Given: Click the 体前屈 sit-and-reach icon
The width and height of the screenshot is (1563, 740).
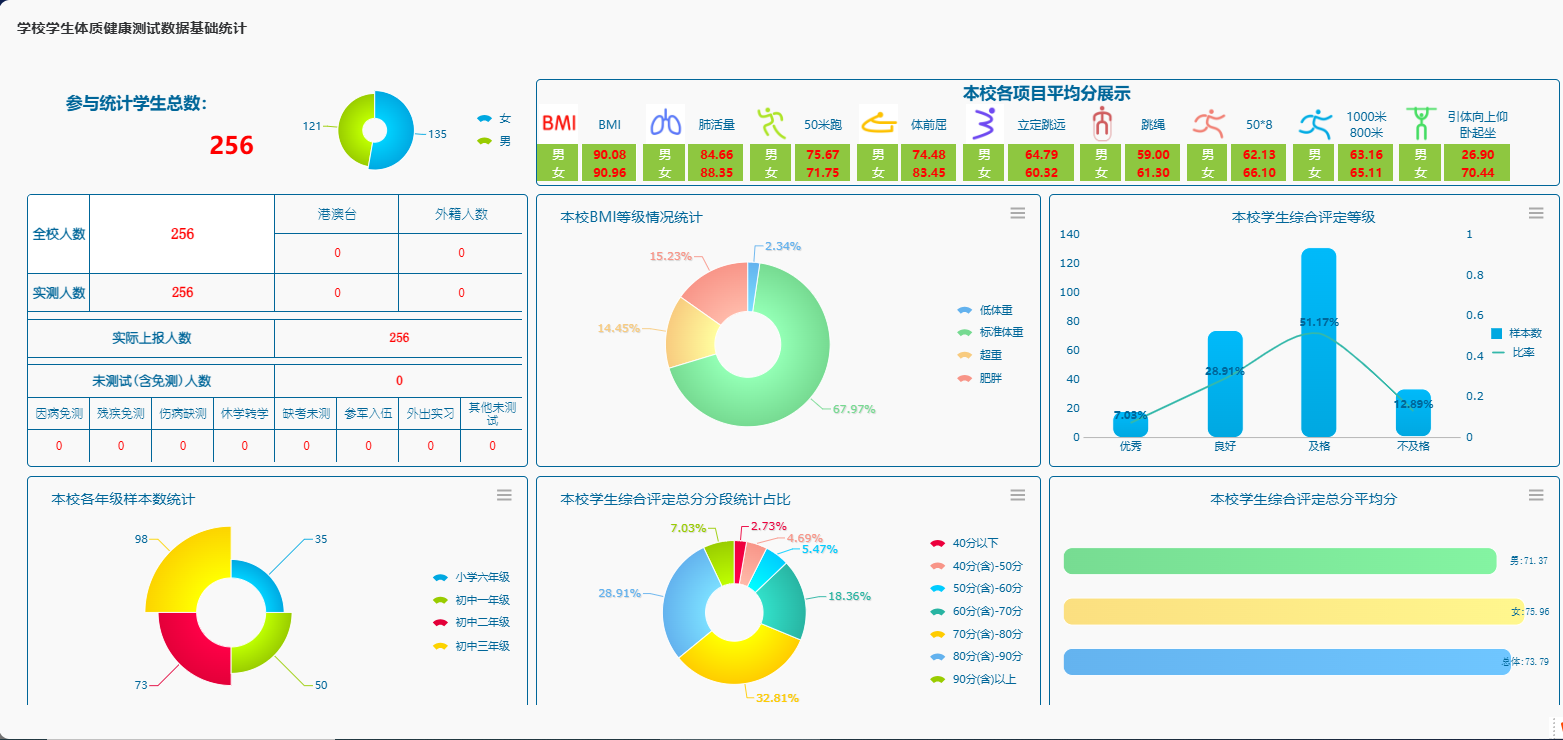Looking at the screenshot, I should (878, 124).
